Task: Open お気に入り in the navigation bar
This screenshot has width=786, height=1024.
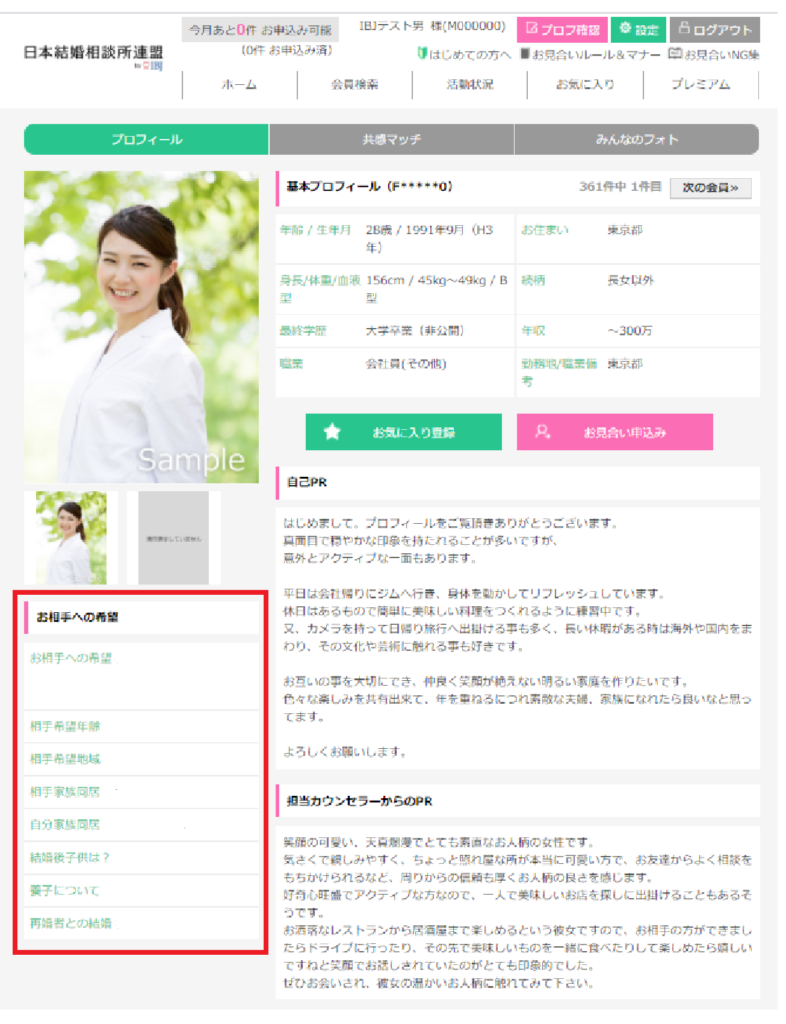Action: coord(585,85)
